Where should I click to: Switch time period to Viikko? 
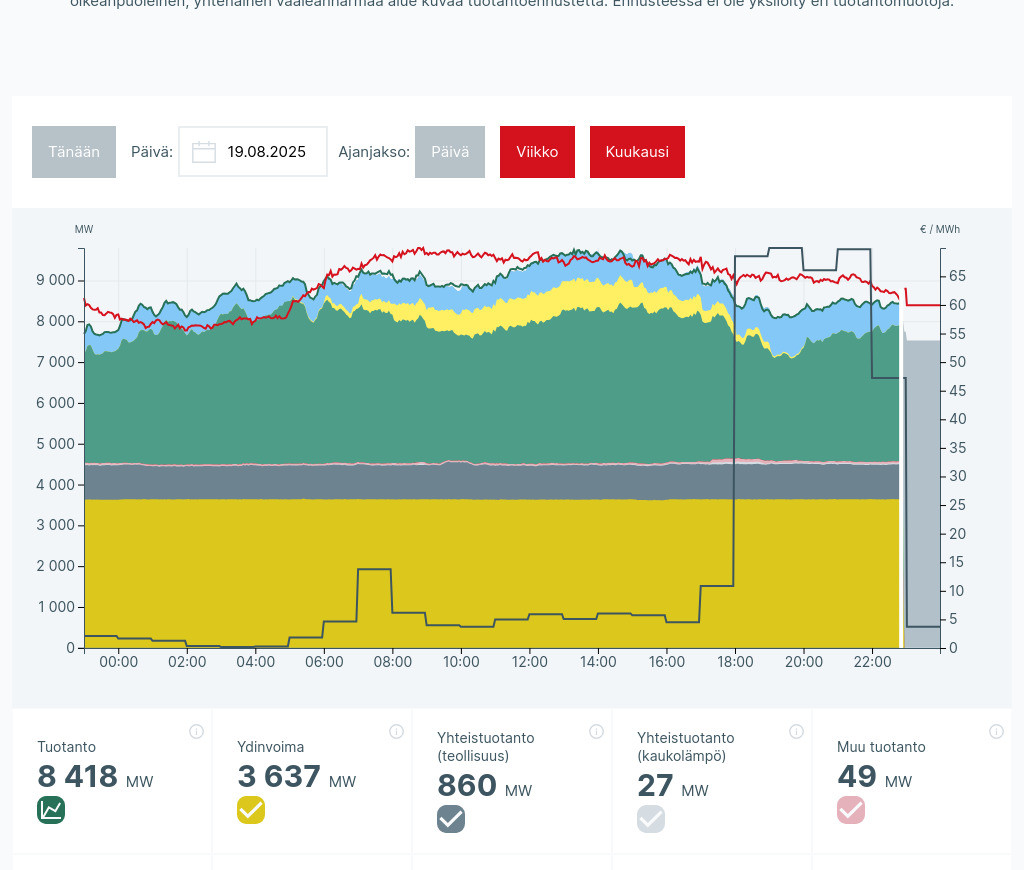537,152
